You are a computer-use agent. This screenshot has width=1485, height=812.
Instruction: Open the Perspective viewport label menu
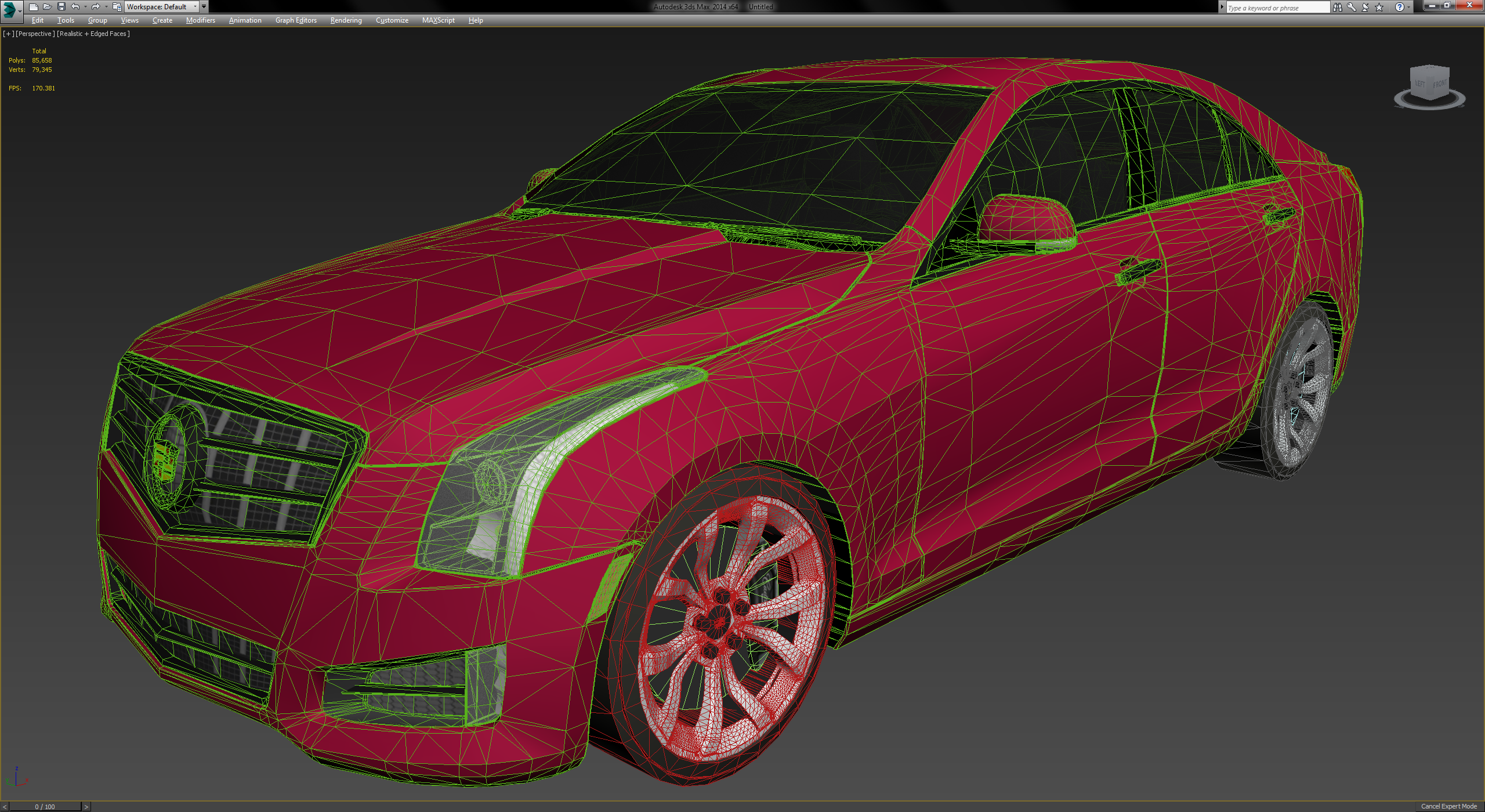(35, 34)
